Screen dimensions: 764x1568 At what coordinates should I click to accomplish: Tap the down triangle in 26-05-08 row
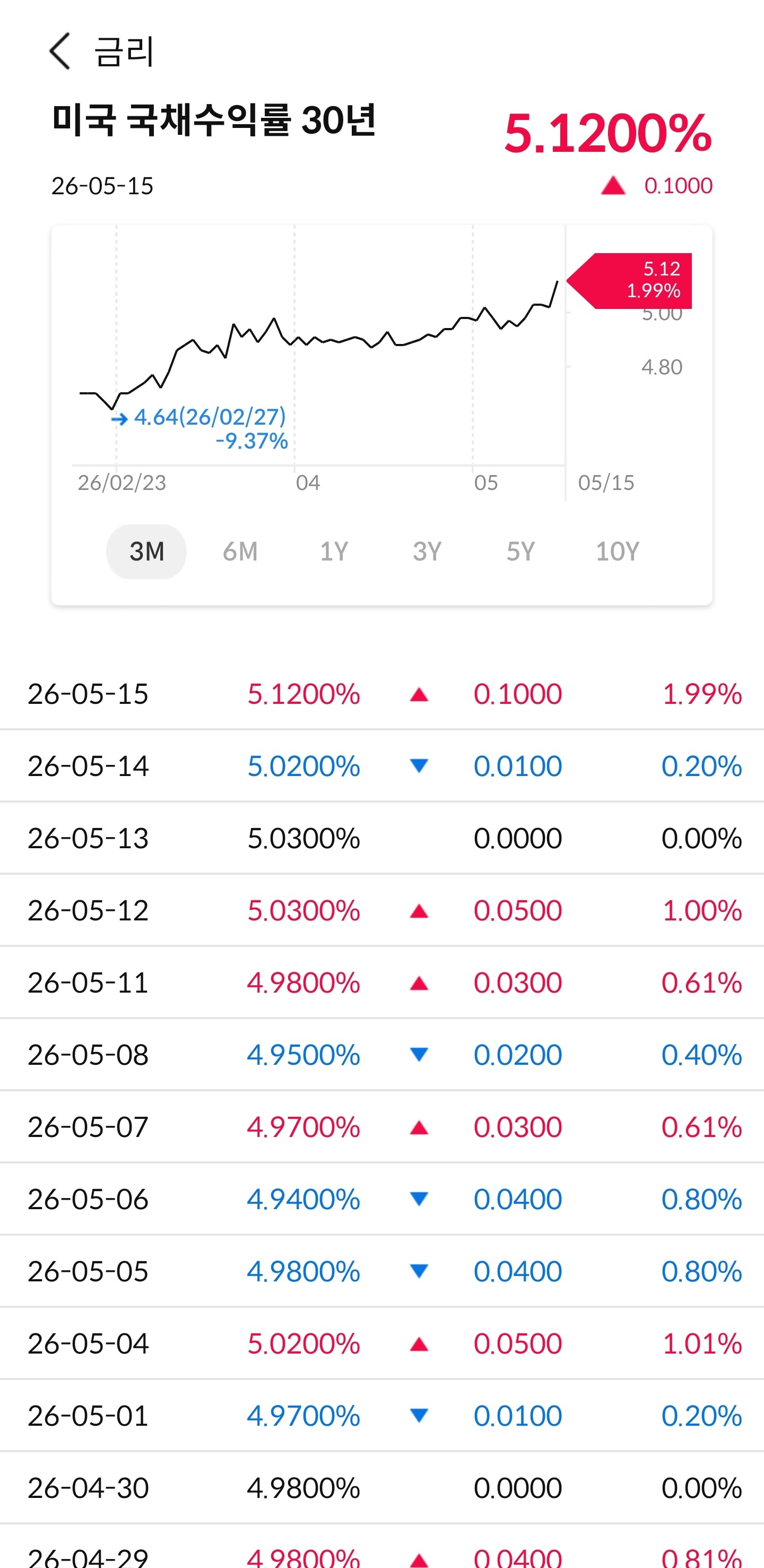[x=419, y=1054]
